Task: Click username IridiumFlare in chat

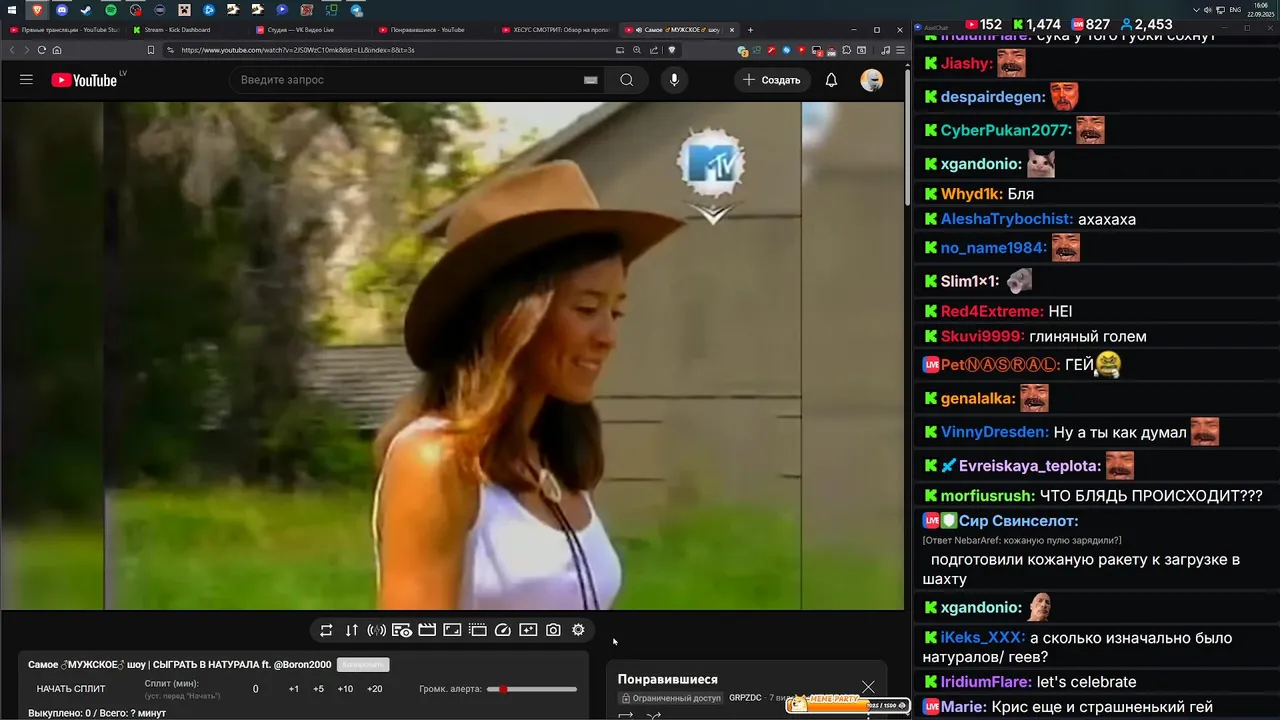Action: (986, 682)
